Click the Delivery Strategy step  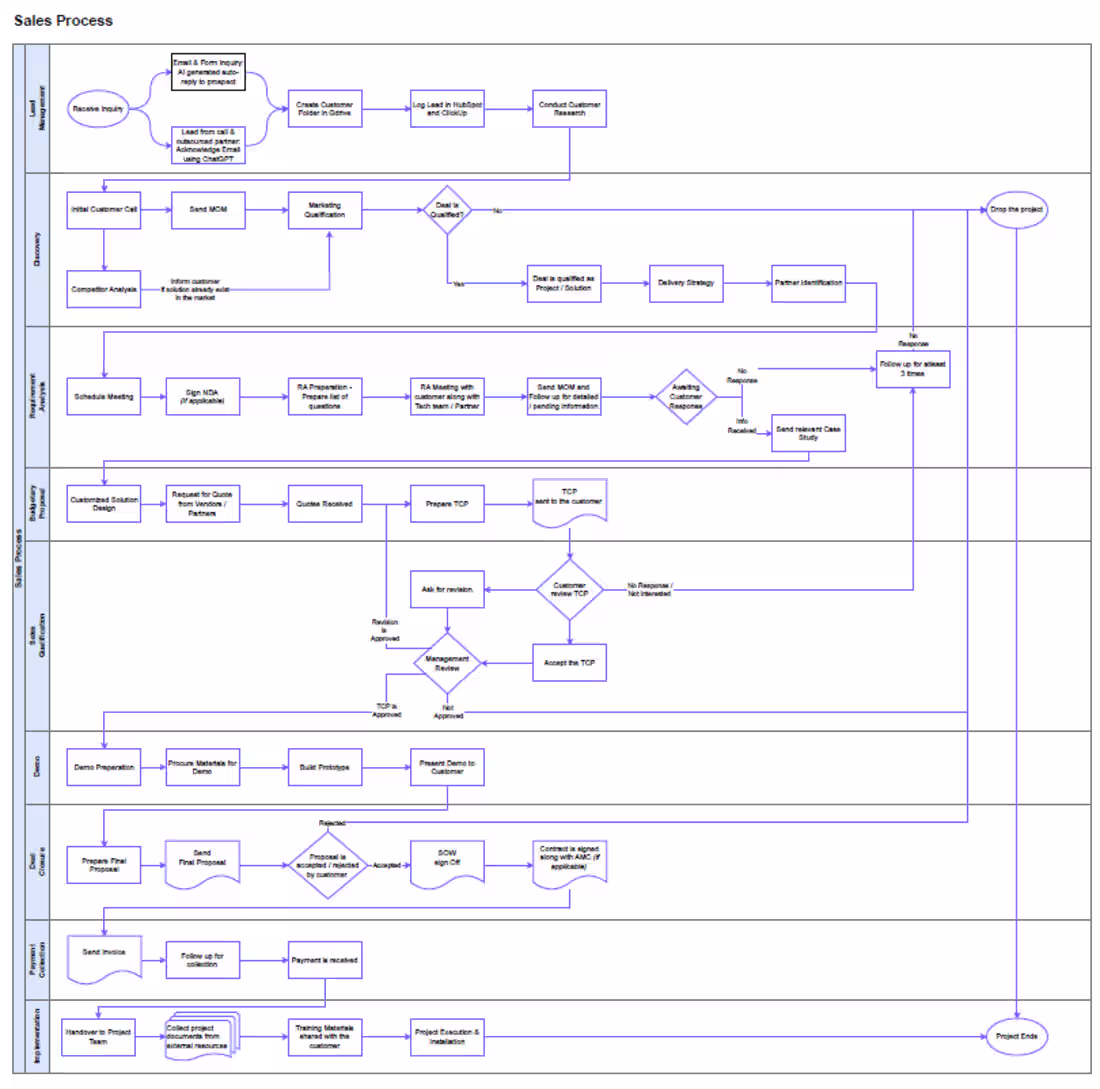click(x=686, y=283)
